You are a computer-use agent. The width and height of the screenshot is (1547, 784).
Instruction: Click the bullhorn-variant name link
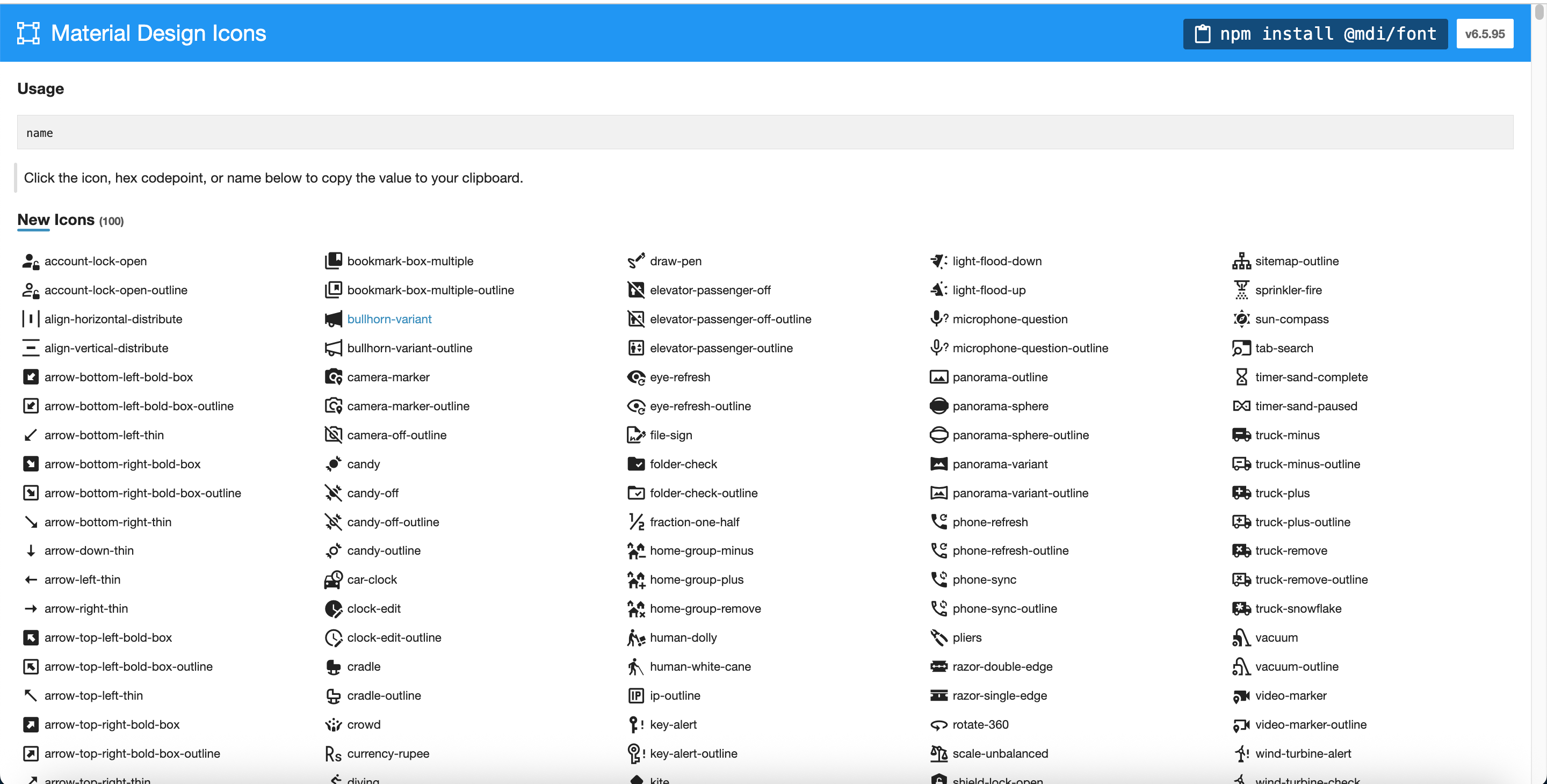[x=389, y=320]
